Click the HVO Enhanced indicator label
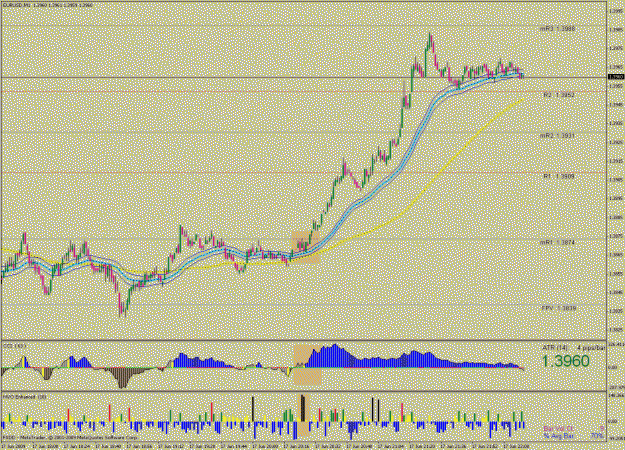The image size is (625, 450). [24, 397]
